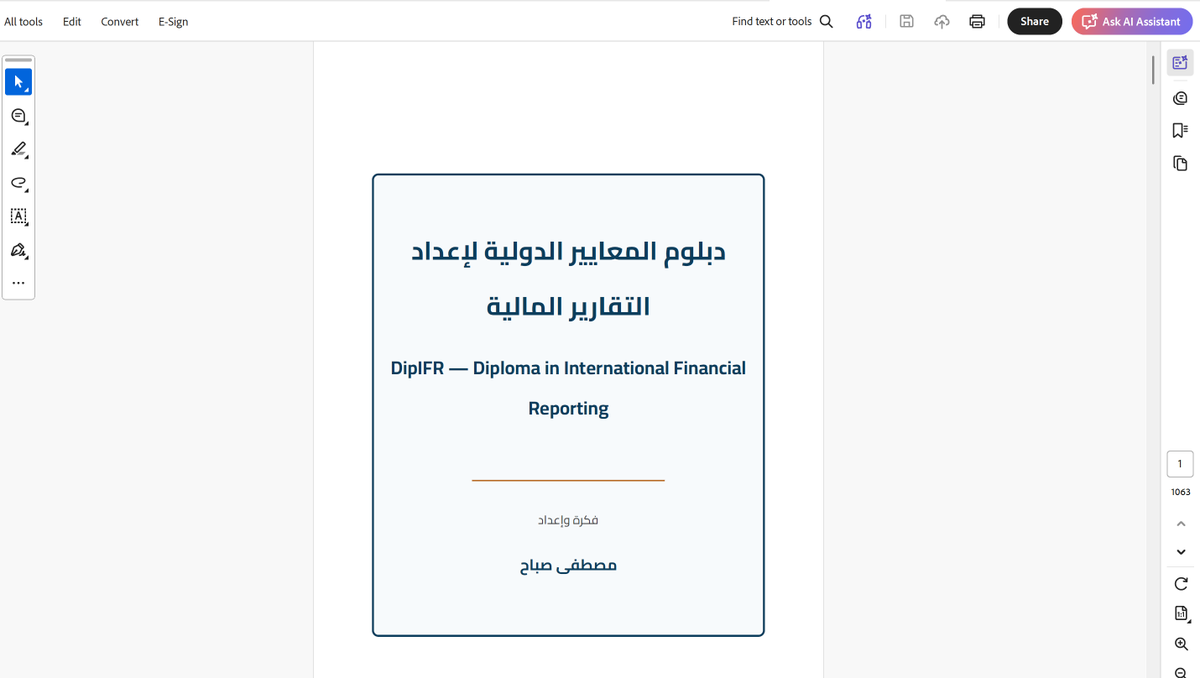Click the current page number box
Image resolution: width=1200 pixels, height=678 pixels.
[x=1180, y=464]
